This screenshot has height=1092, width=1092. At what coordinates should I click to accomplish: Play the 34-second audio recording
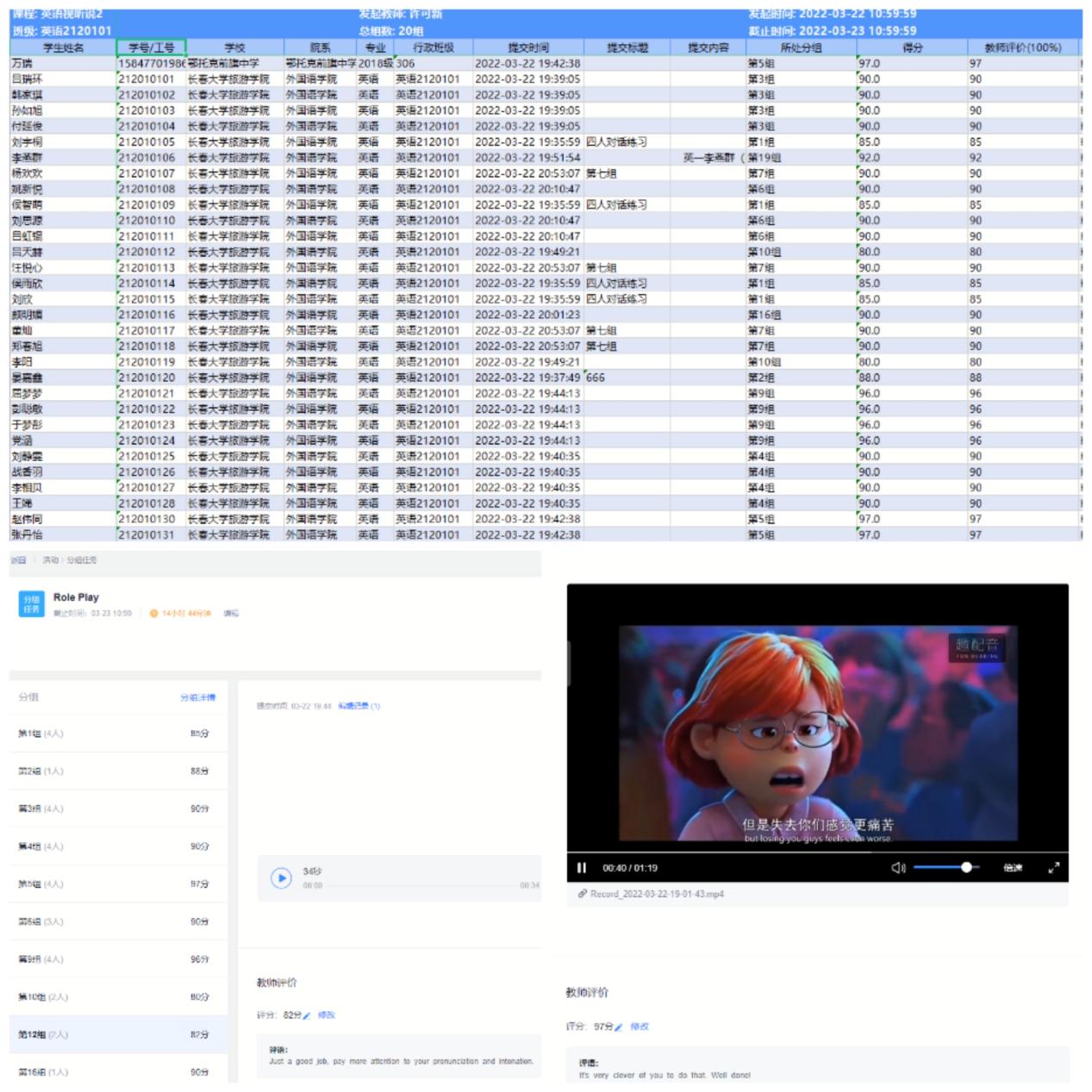coord(281,878)
